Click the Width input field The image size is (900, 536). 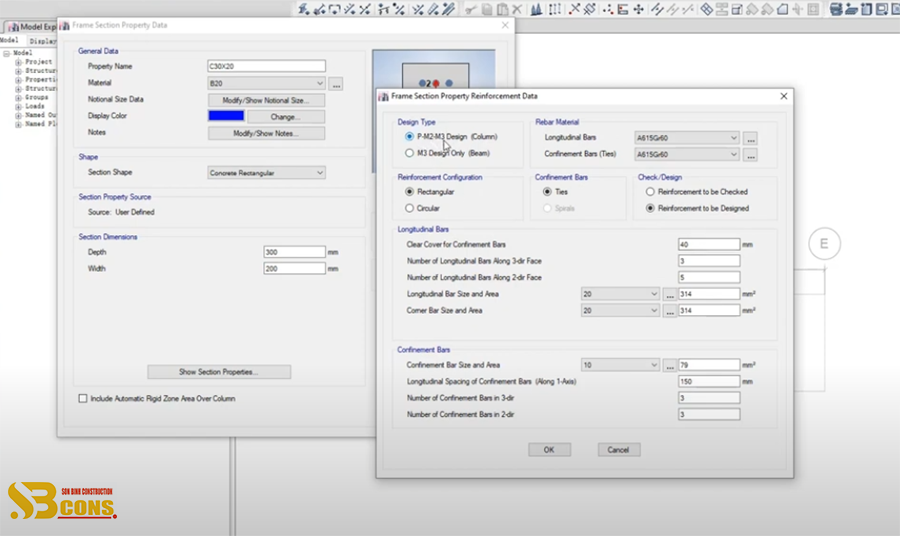pyautogui.click(x=294, y=269)
